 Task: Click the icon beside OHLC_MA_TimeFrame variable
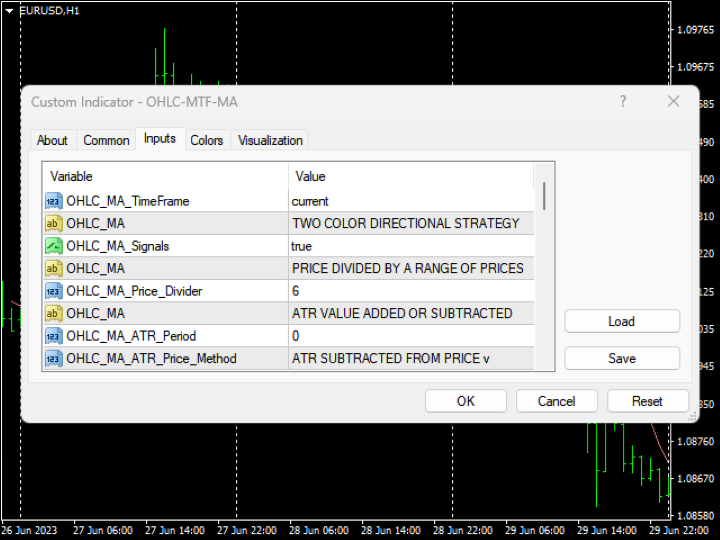pyautogui.click(x=54, y=201)
